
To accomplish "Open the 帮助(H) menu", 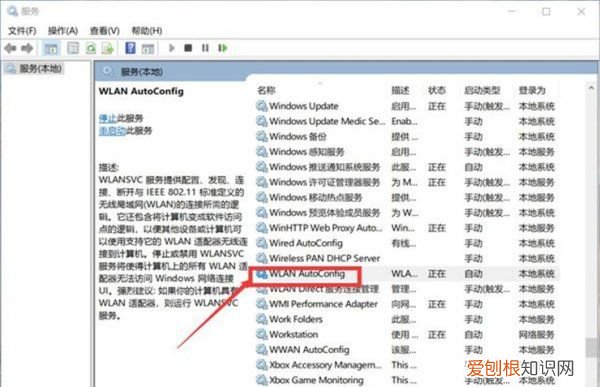I will [147, 31].
